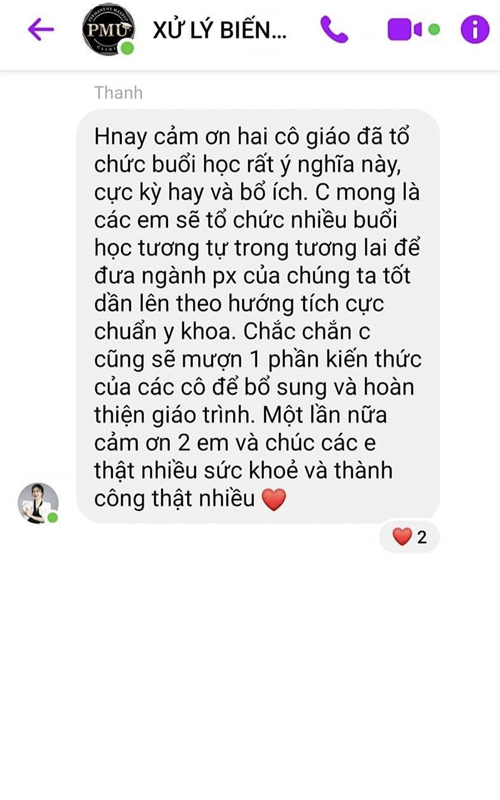View who reacted via heart reaction pill
Screen dimensions: 500x800
(x=410, y=537)
